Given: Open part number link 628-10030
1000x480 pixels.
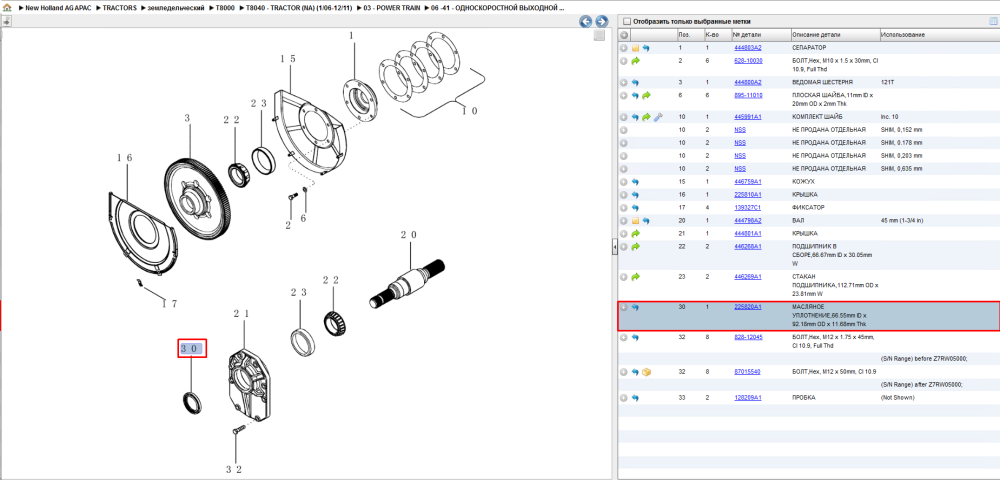Looking at the screenshot, I should pyautogui.click(x=748, y=61).
